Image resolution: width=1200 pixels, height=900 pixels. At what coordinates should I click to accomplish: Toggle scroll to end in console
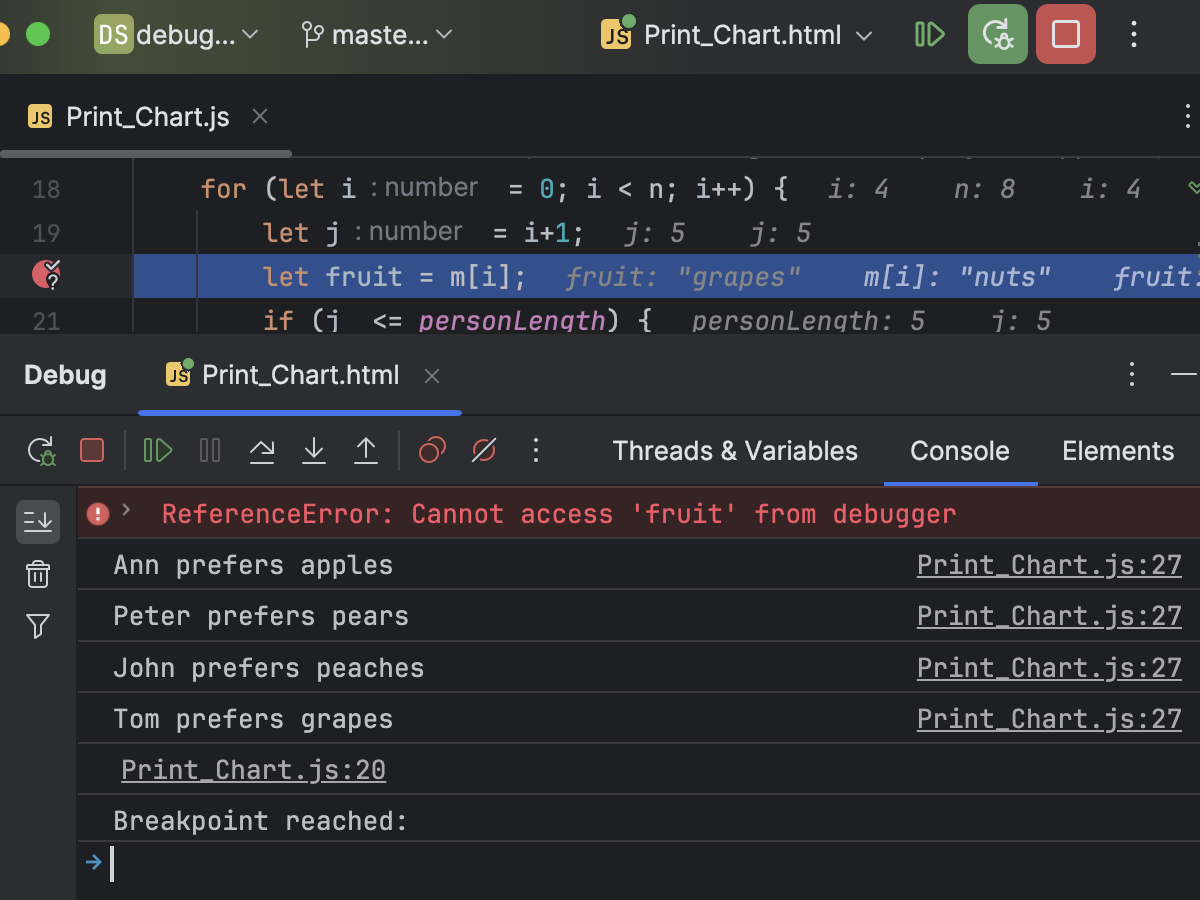(x=37, y=521)
